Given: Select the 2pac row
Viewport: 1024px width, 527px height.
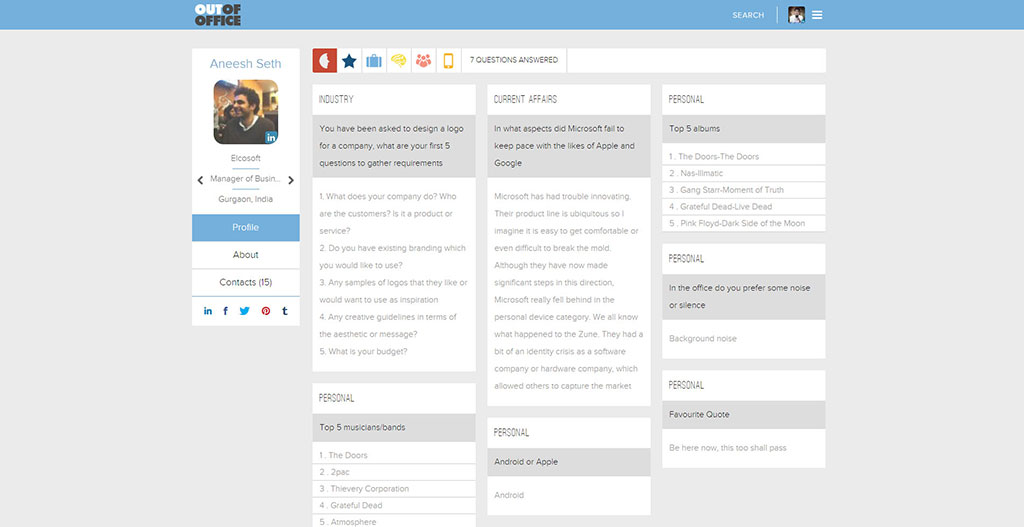Looking at the screenshot, I should [x=394, y=471].
